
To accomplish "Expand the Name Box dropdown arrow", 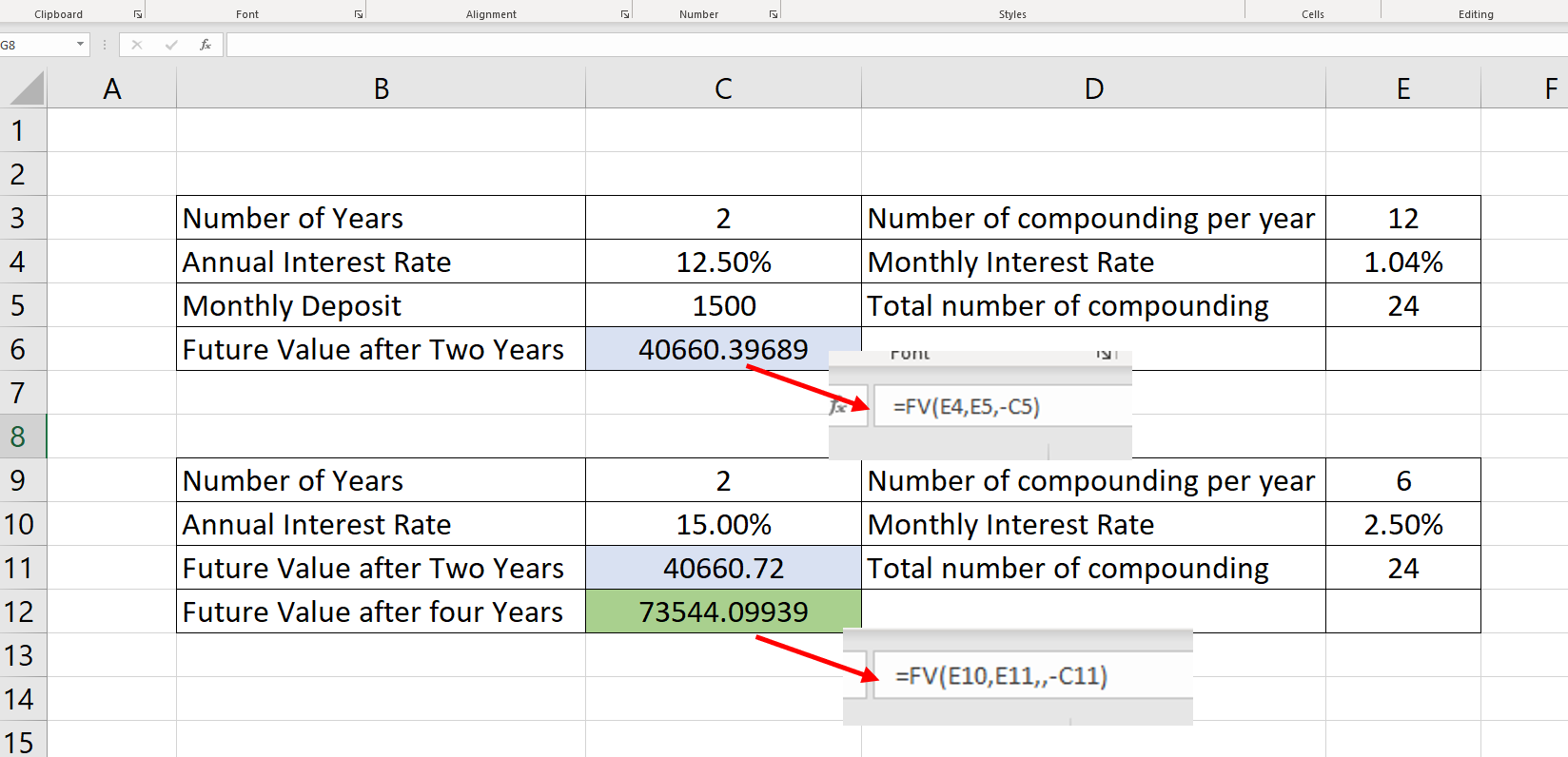I will click(80, 45).
